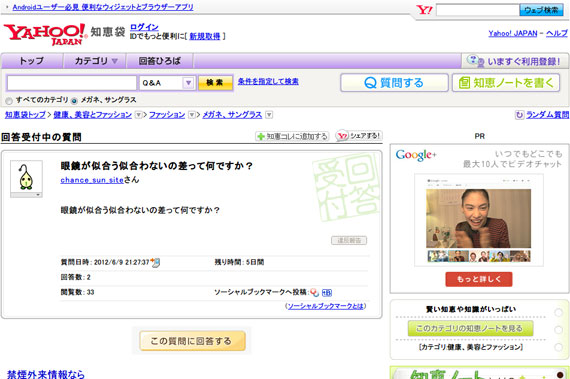Image resolution: width=570 pixels, height=379 pixels.
Task: Select the すべてのカテゴリ radio button
Action: pyautogui.click(x=9, y=101)
